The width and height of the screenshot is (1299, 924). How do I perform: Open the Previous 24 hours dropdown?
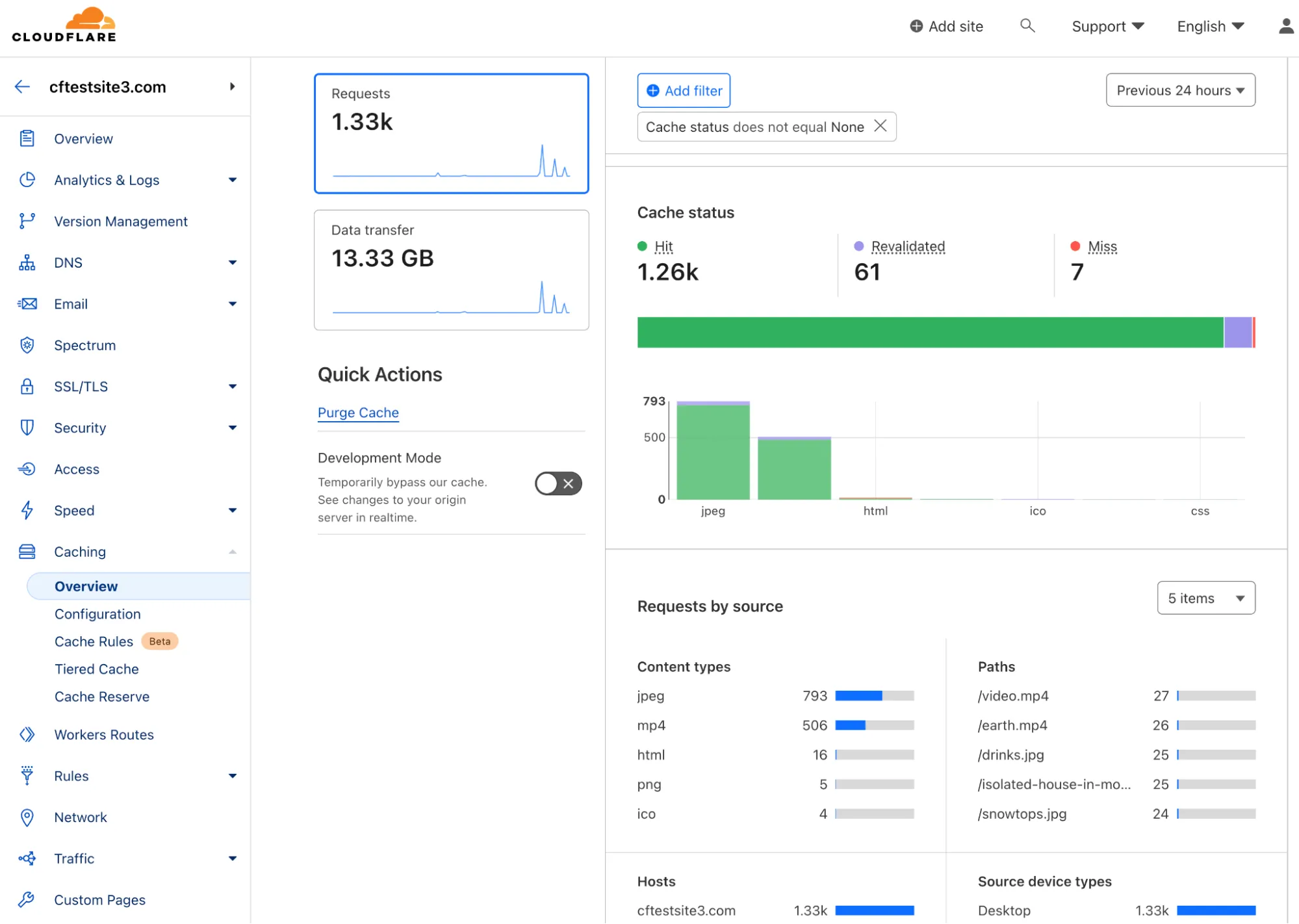pyautogui.click(x=1179, y=90)
